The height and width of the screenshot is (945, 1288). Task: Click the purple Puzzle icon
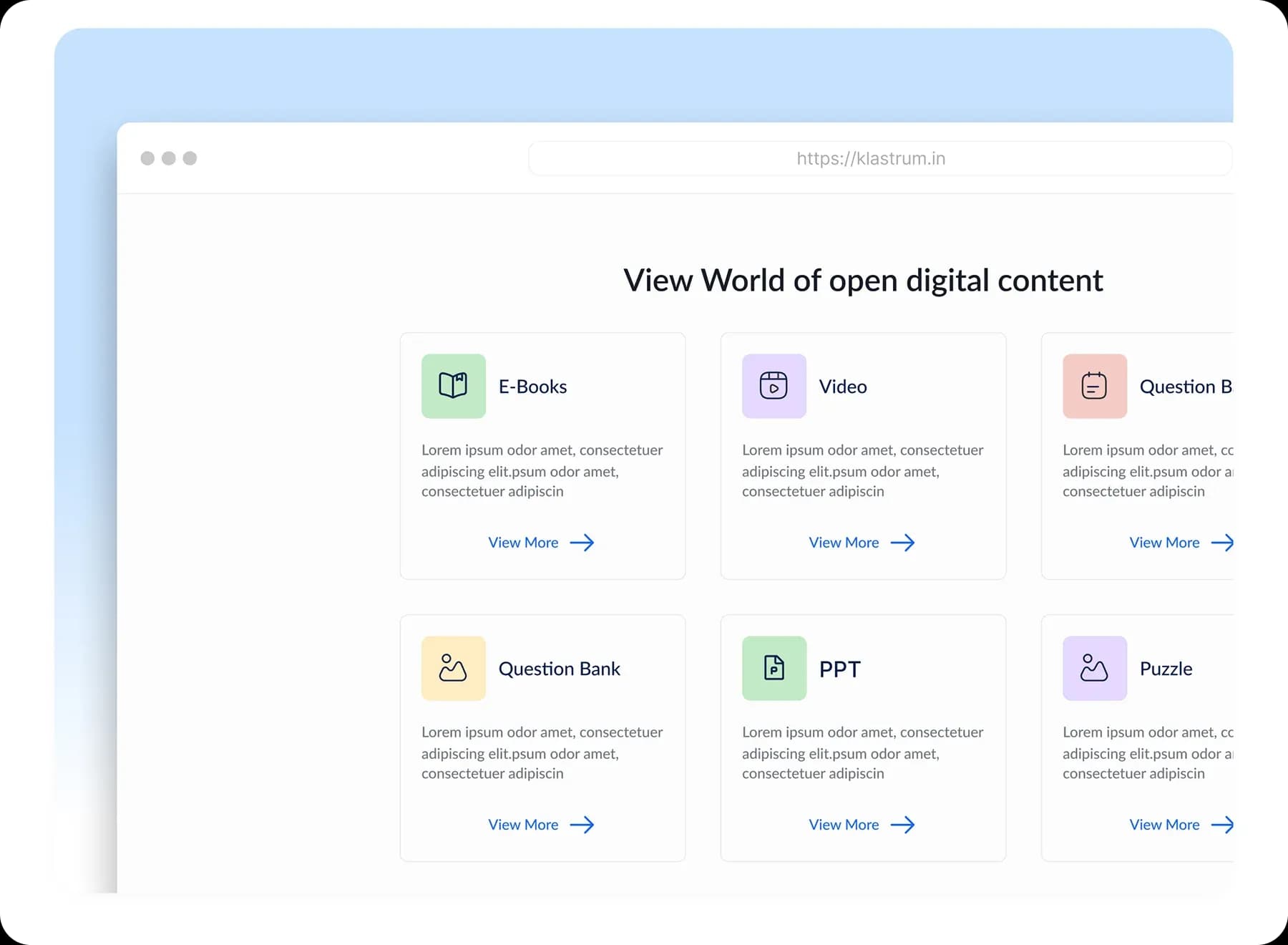point(1094,668)
